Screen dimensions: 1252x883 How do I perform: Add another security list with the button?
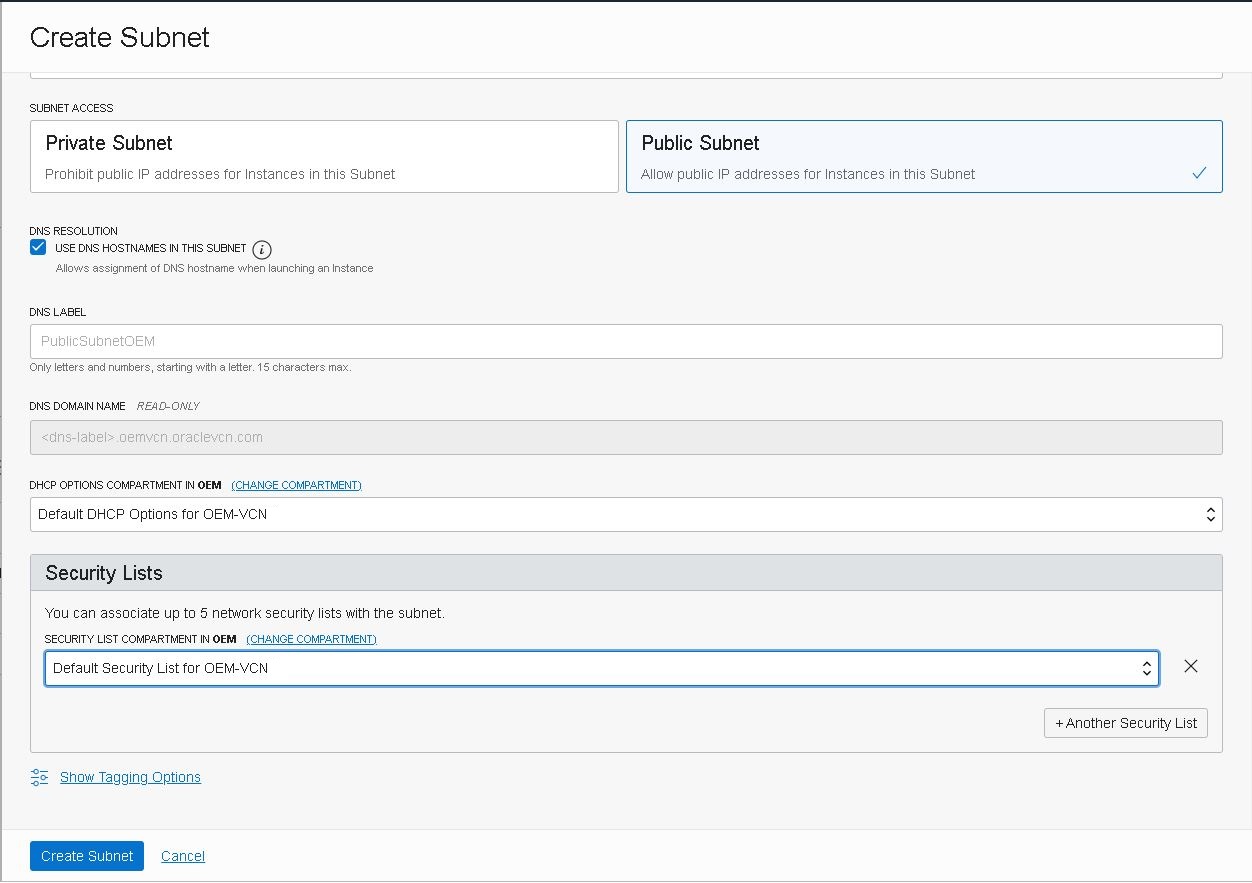point(1125,723)
